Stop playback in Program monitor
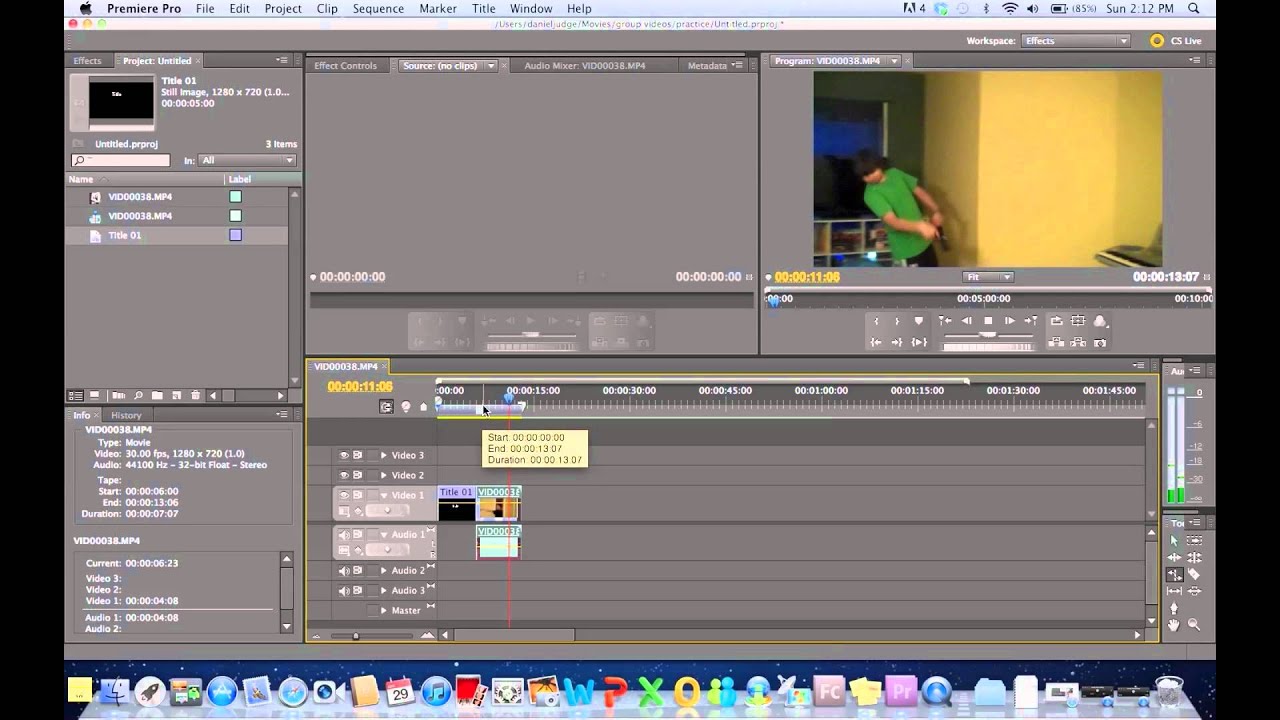The image size is (1280, 720). click(x=988, y=321)
